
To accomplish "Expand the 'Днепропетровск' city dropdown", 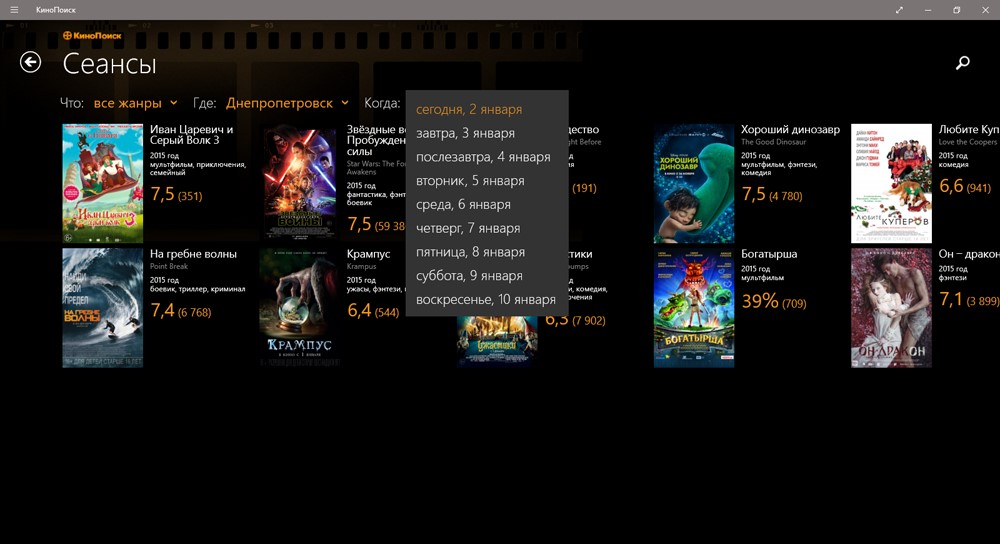I will 287,103.
